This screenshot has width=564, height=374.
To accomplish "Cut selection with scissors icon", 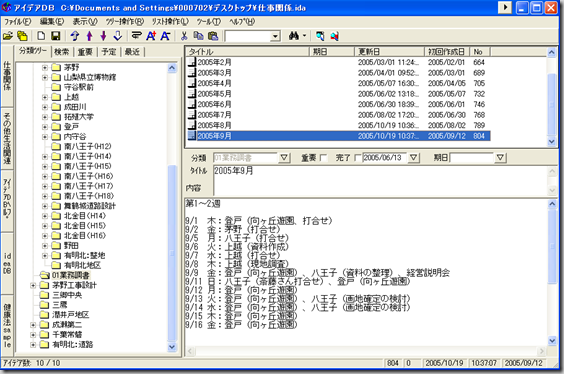I will pyautogui.click(x=184, y=36).
